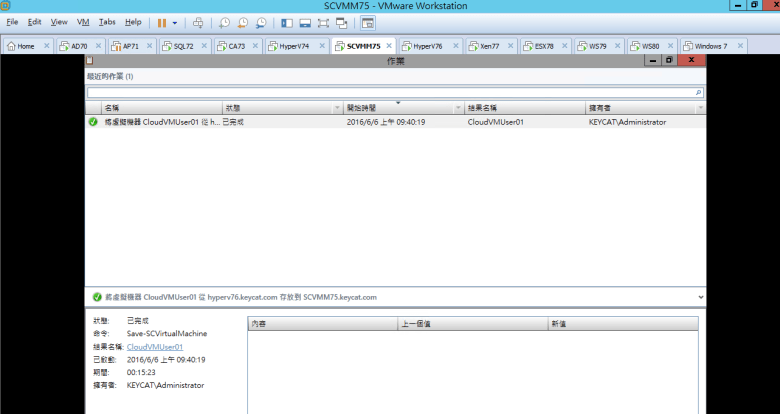The height and width of the screenshot is (414, 780).
Task: Open the 擁有者 column filter dropdown
Action: click(x=699, y=107)
